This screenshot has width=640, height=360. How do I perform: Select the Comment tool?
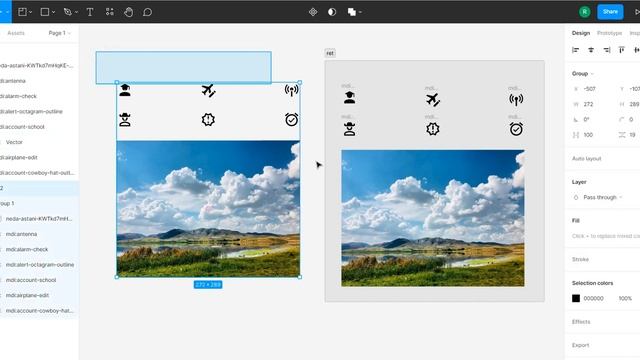point(147,12)
